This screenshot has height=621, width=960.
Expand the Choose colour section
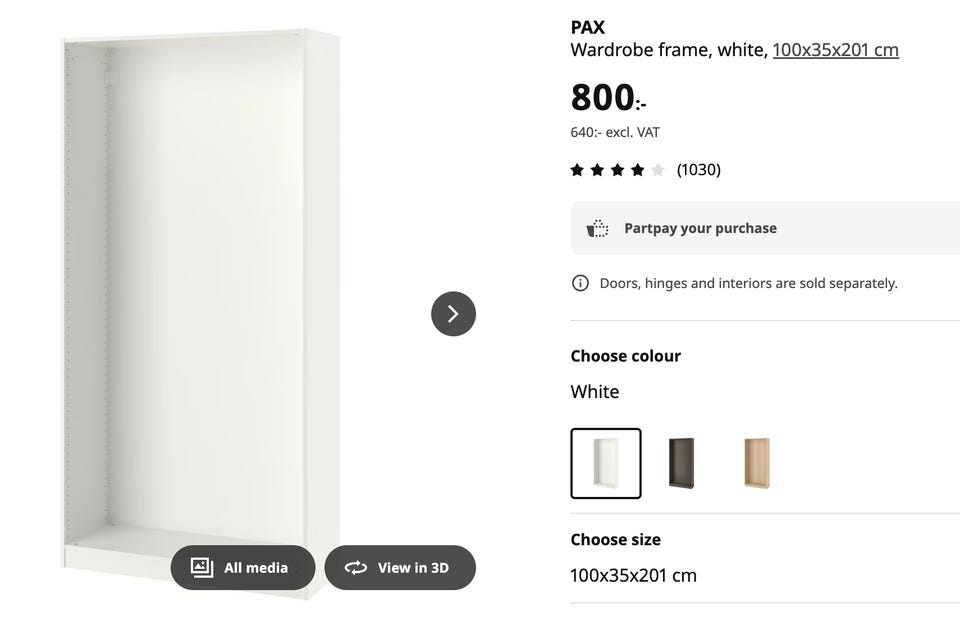click(x=625, y=356)
